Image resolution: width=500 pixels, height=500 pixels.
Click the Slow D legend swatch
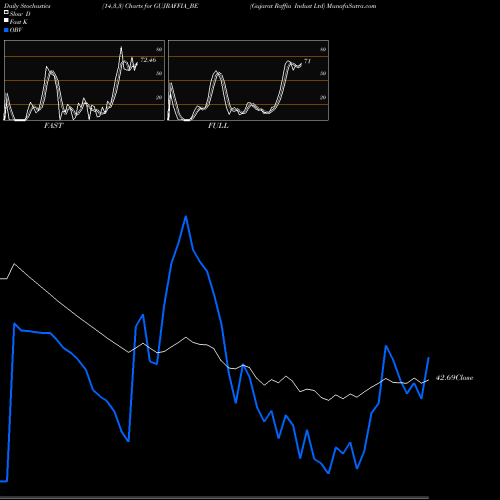[6, 12]
